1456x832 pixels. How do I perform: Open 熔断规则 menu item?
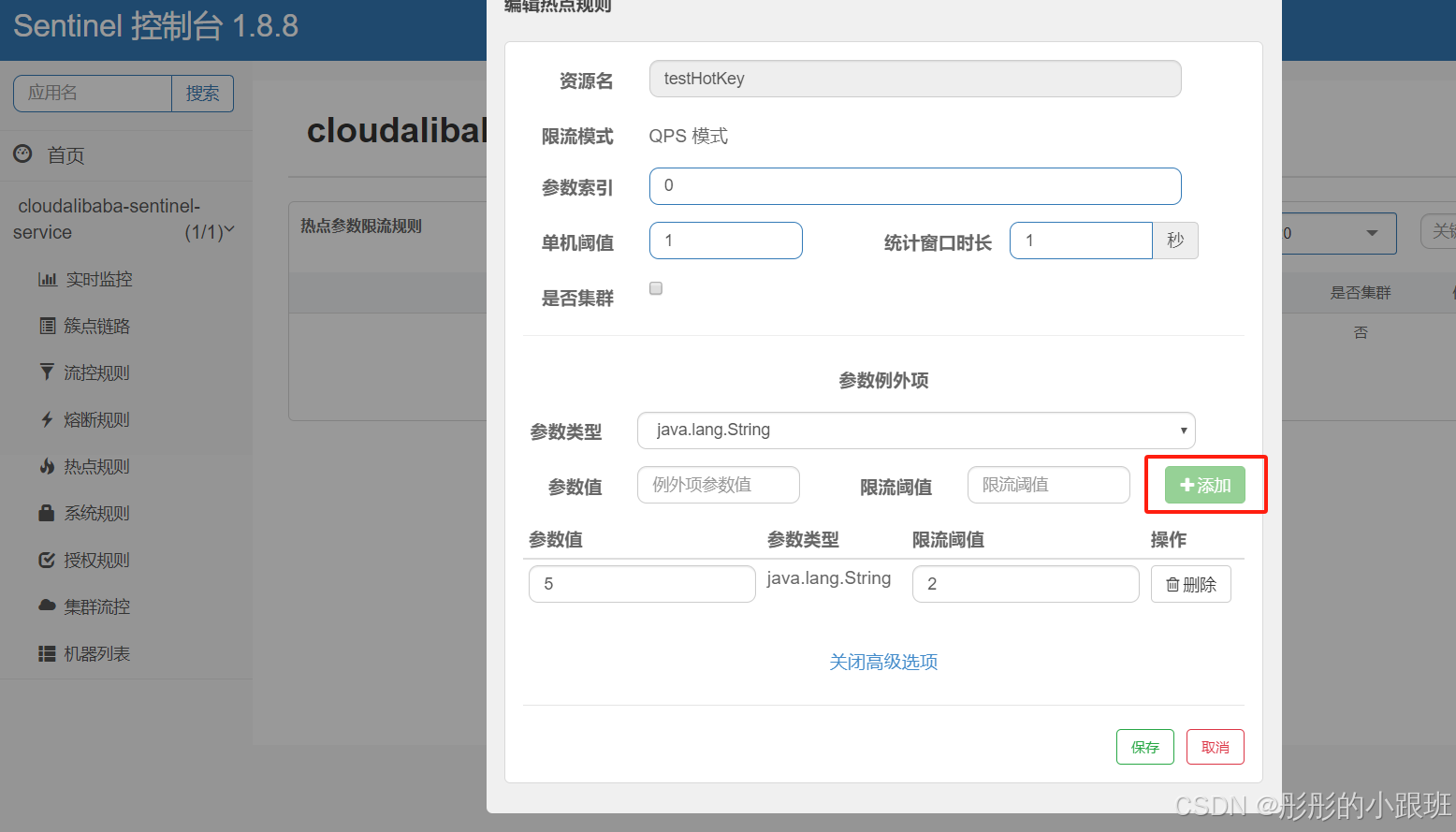click(x=97, y=419)
